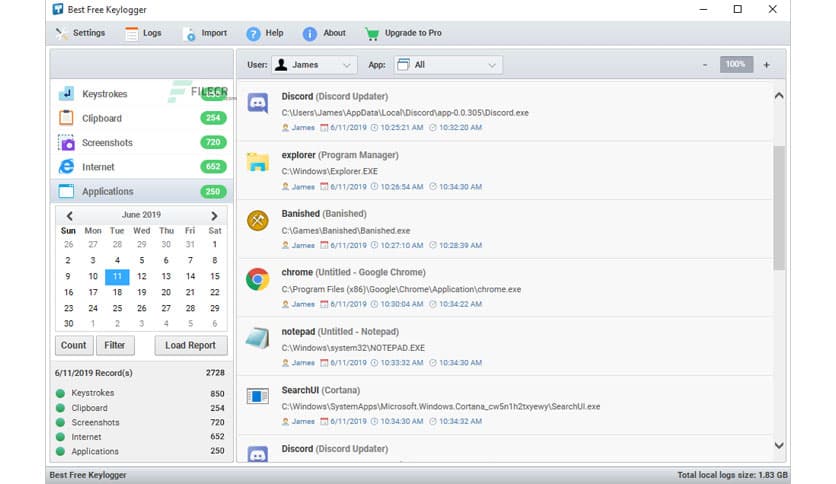The height and width of the screenshot is (484, 836).
Task: Click the About info icon
Action: coord(309,34)
